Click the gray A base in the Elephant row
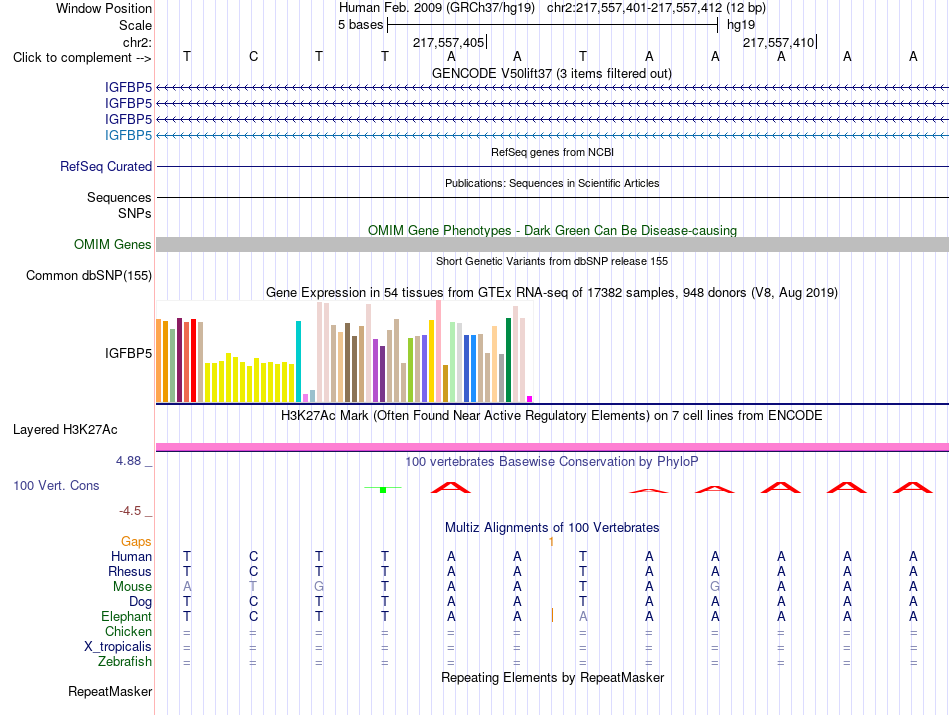Image resolution: width=950 pixels, height=715 pixels. [583, 616]
